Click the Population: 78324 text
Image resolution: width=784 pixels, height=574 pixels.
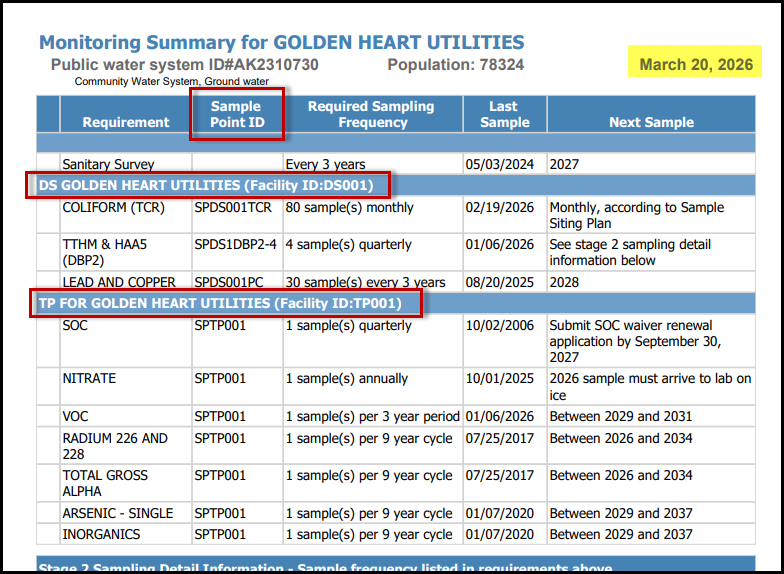455,65
